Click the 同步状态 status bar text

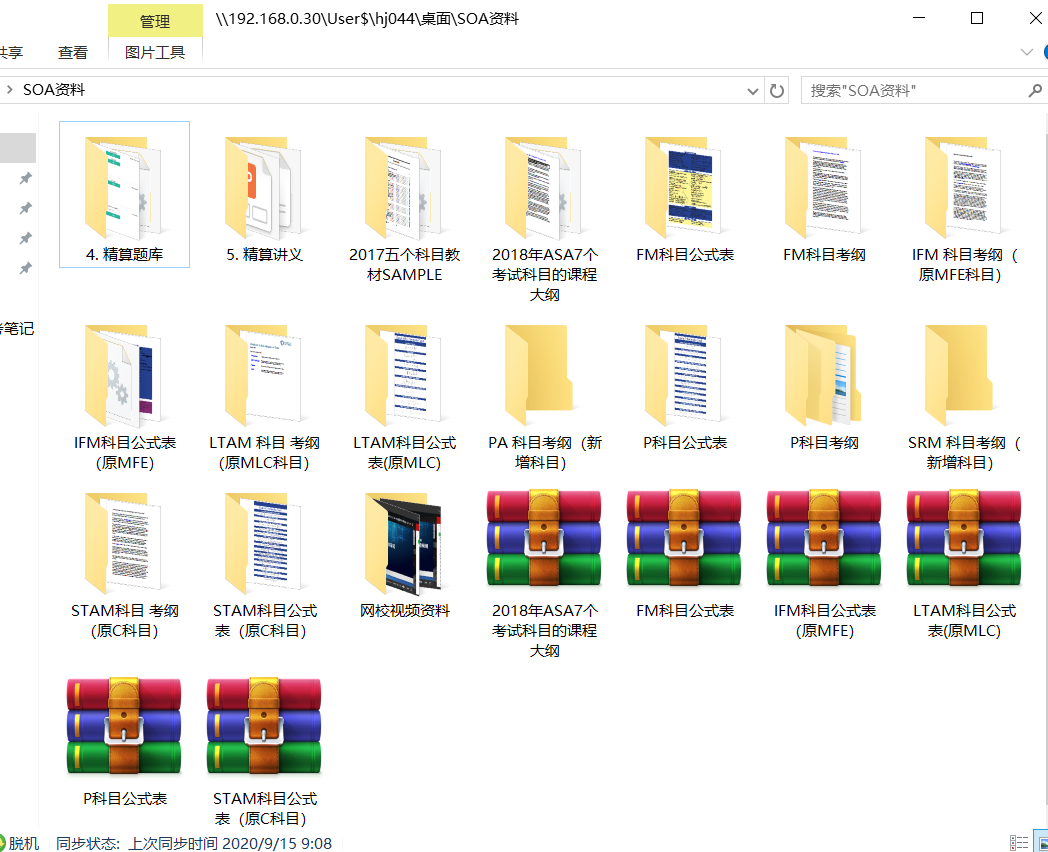(x=194, y=843)
